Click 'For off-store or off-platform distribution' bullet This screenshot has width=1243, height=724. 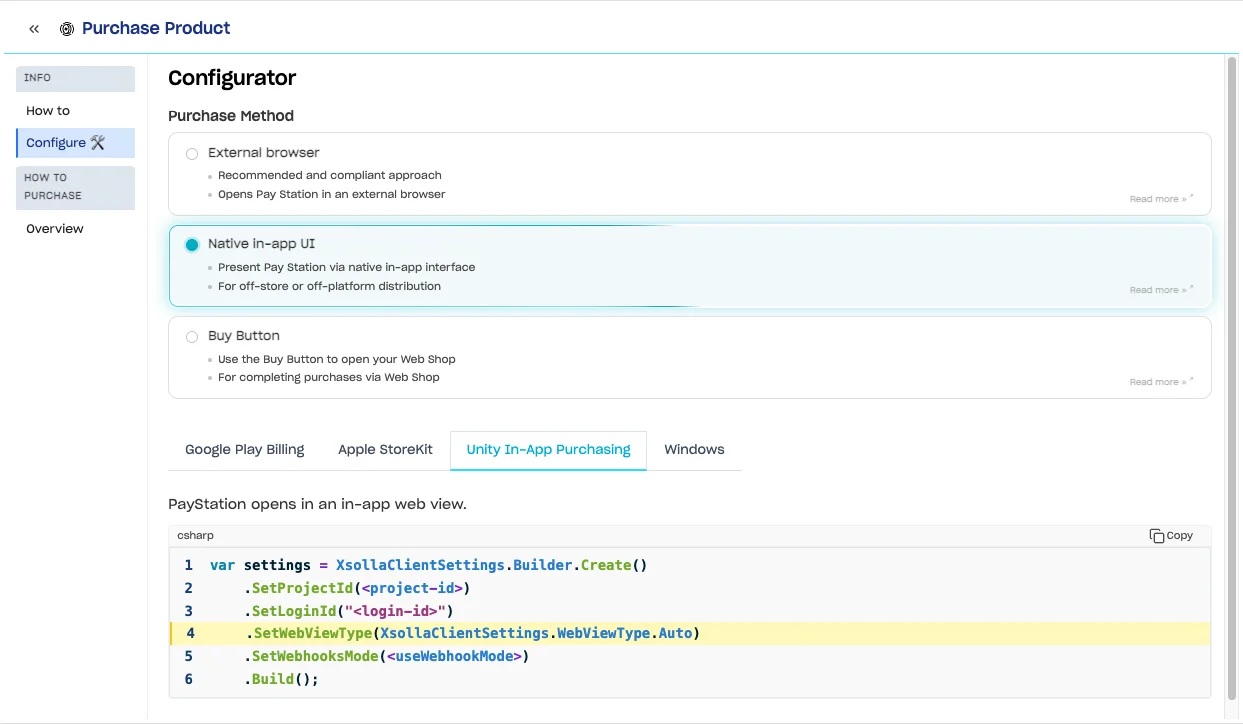tap(329, 286)
